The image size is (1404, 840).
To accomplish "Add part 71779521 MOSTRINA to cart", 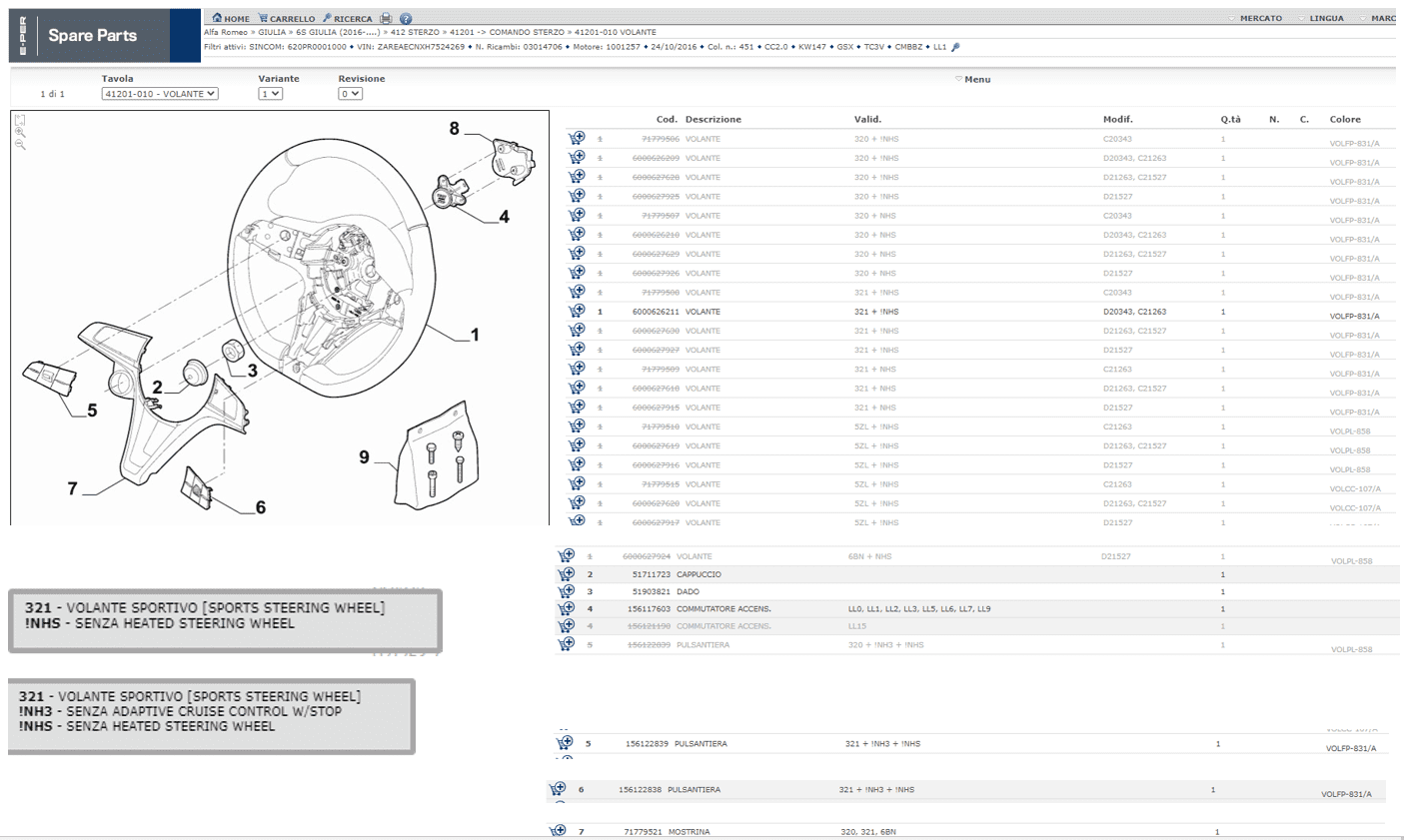I will (558, 831).
